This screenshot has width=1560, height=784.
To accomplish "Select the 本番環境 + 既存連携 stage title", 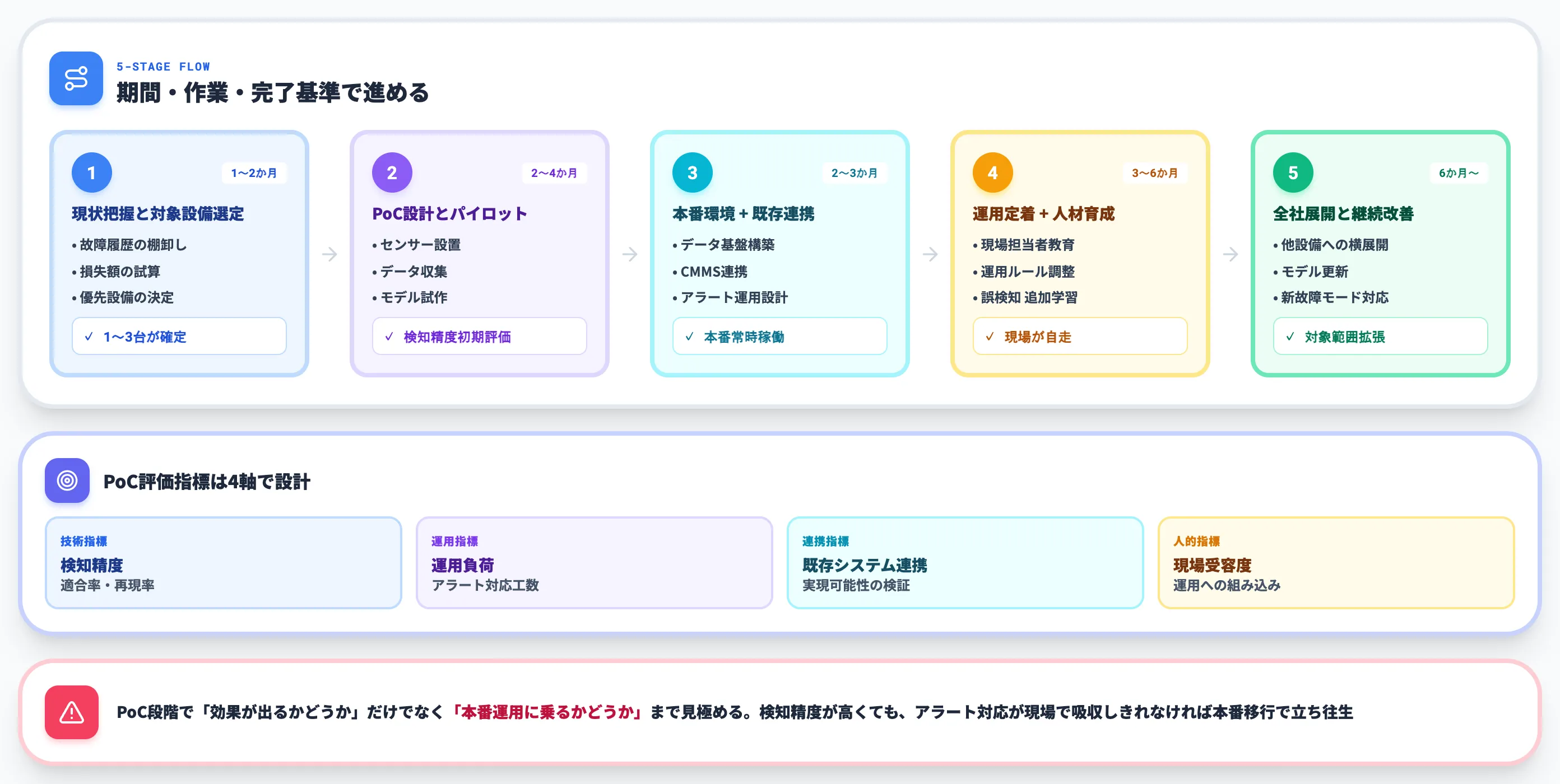I will tap(743, 214).
